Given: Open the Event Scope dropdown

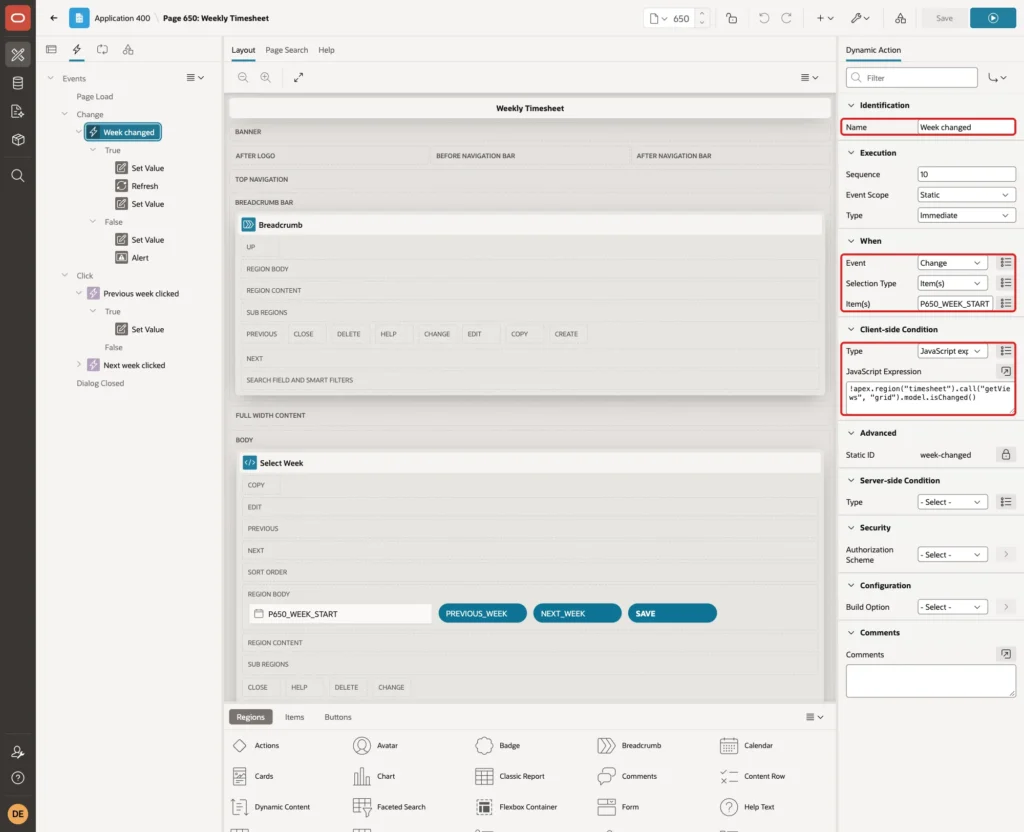Looking at the screenshot, I should click(966, 195).
